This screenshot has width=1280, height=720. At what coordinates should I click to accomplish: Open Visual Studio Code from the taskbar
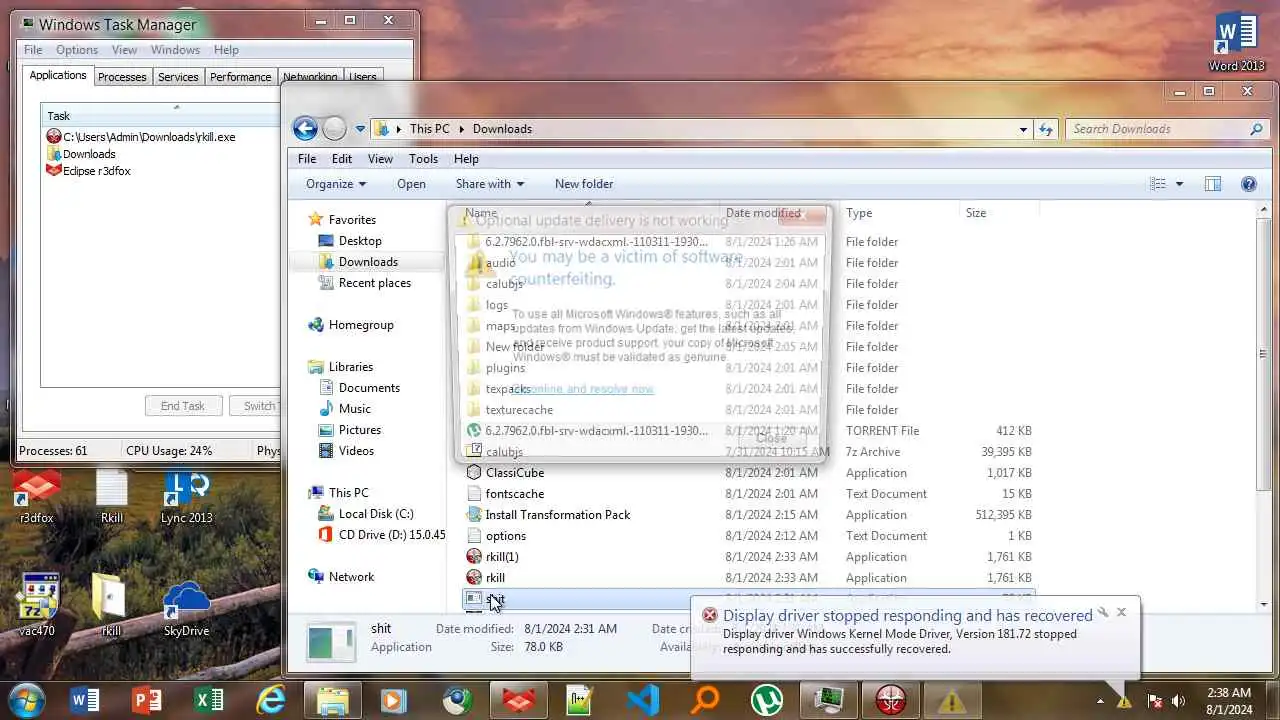643,700
